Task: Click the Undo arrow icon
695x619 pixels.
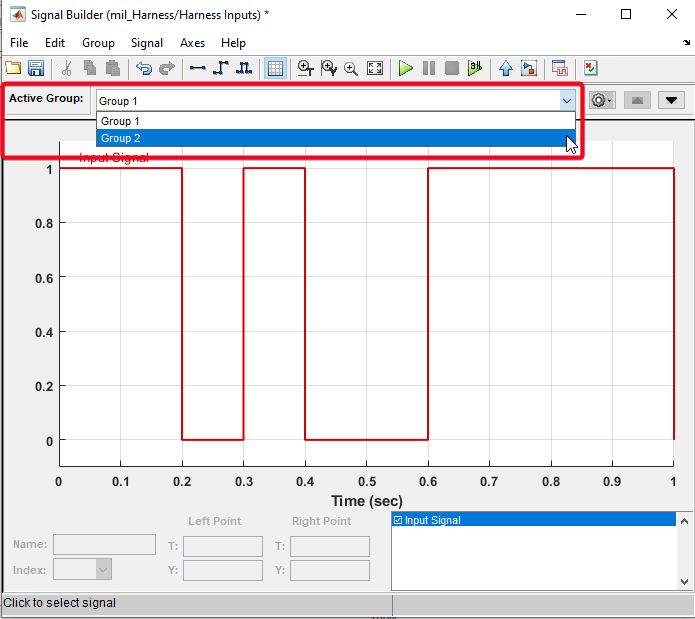Action: pos(144,69)
